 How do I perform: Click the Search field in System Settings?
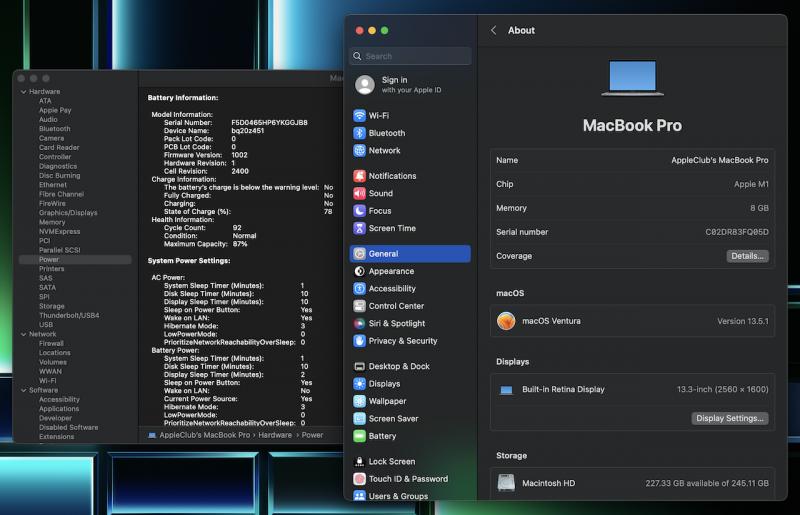click(x=410, y=57)
